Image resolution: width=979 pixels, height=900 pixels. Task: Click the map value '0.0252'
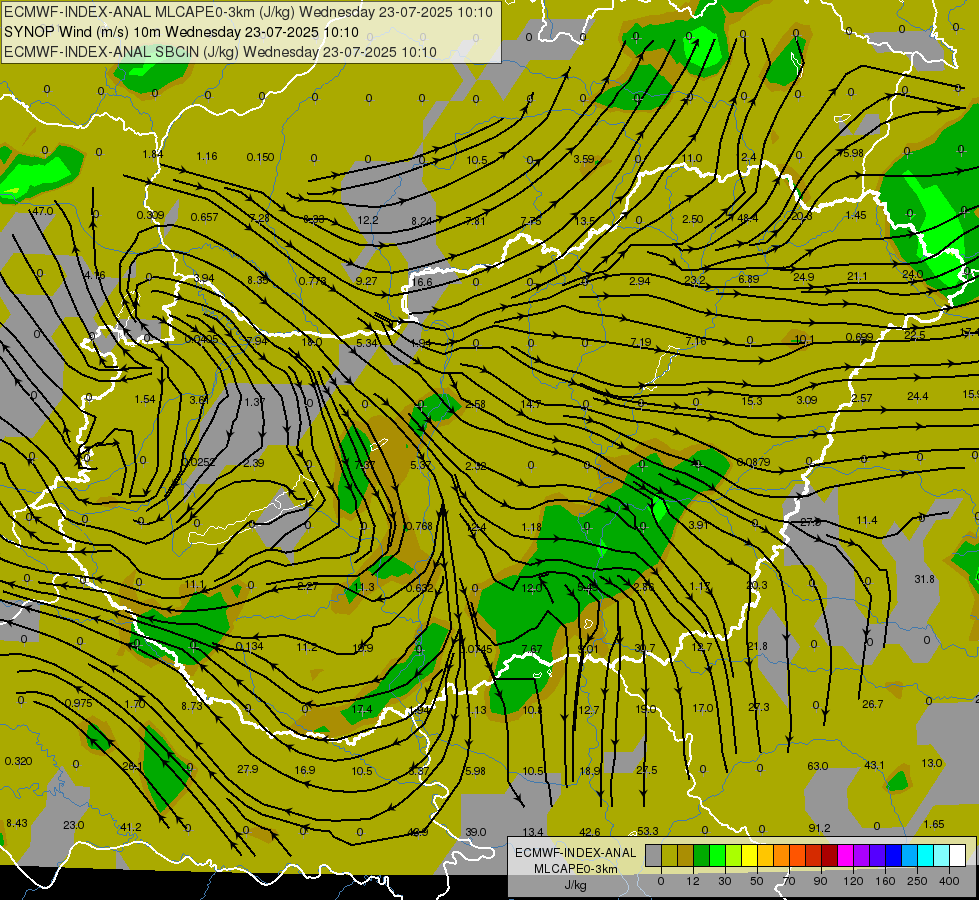tap(199, 462)
